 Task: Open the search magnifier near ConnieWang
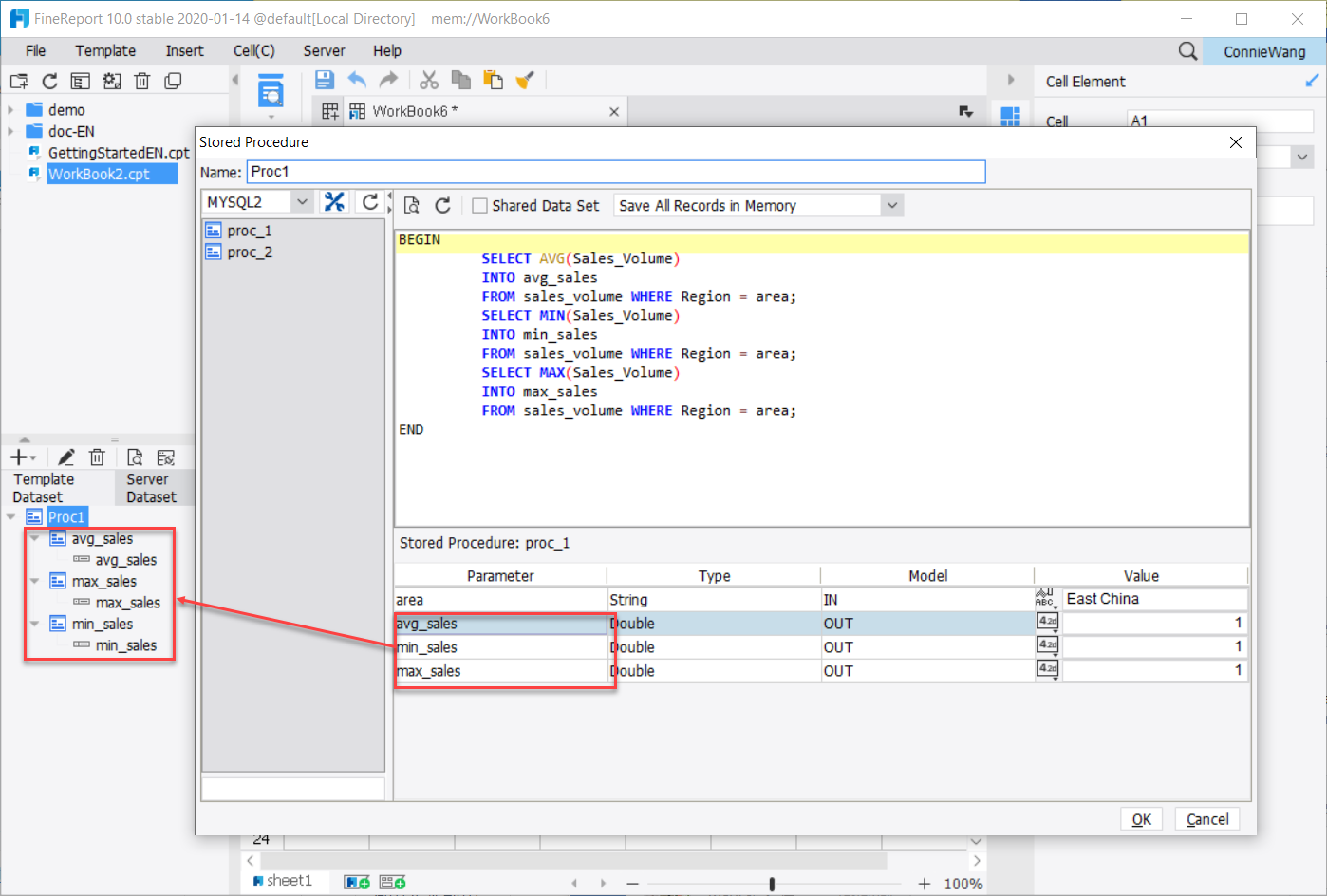[1187, 51]
